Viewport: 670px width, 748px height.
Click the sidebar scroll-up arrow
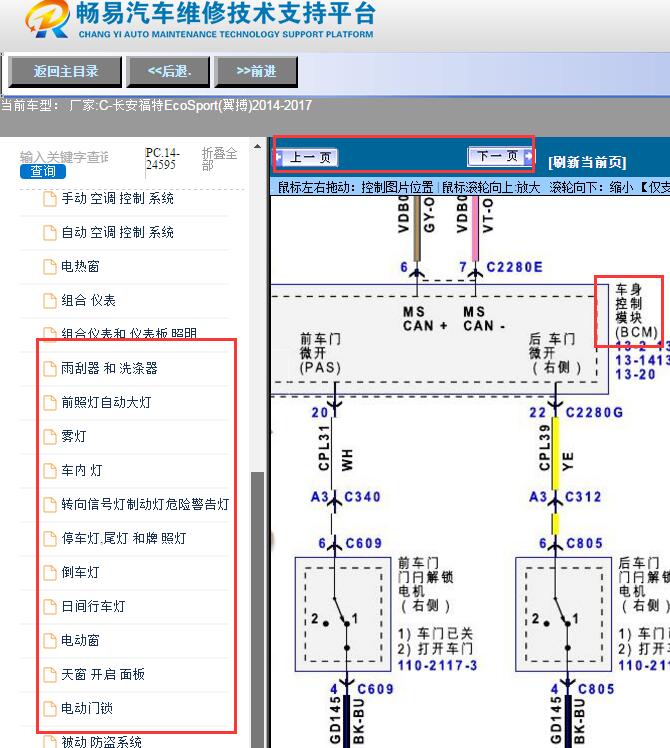tap(257, 146)
